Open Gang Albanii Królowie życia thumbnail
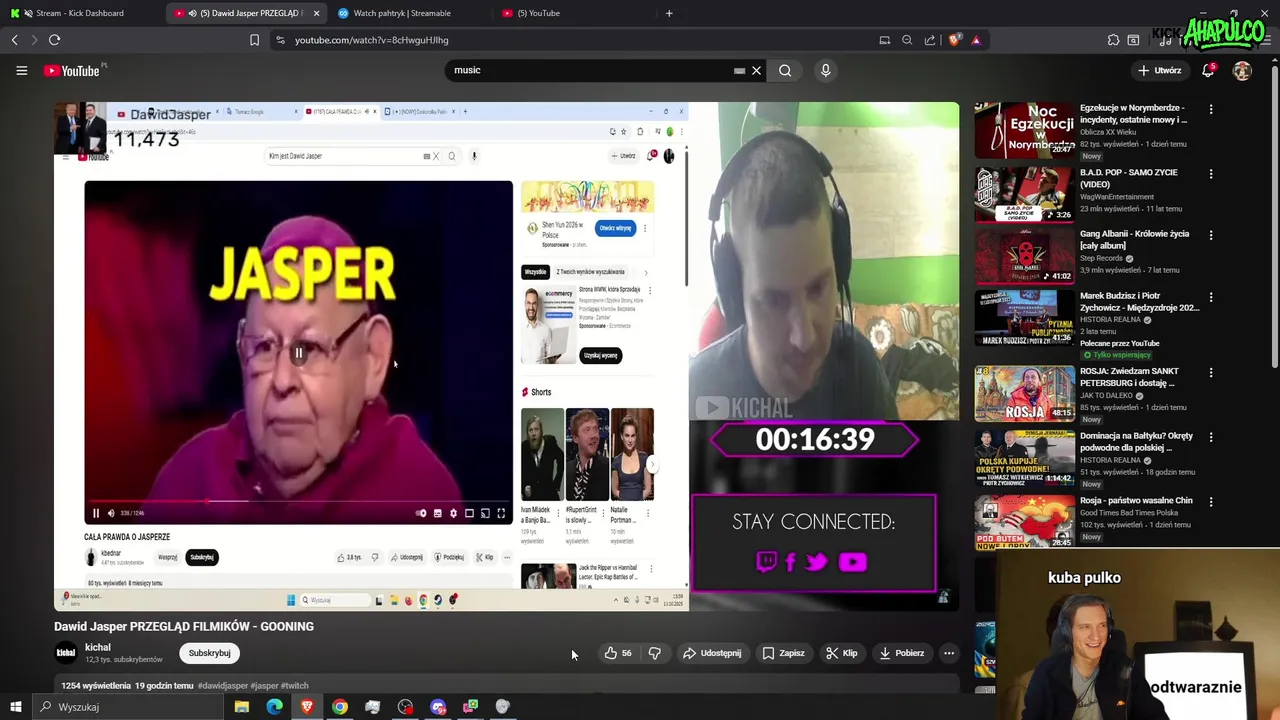This screenshot has height=720, width=1280. (1025, 256)
